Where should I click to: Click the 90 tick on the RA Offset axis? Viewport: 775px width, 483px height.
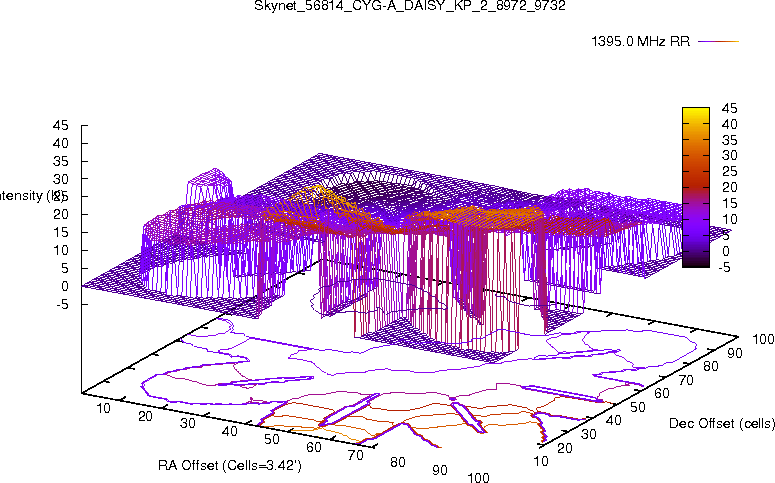click(x=440, y=470)
